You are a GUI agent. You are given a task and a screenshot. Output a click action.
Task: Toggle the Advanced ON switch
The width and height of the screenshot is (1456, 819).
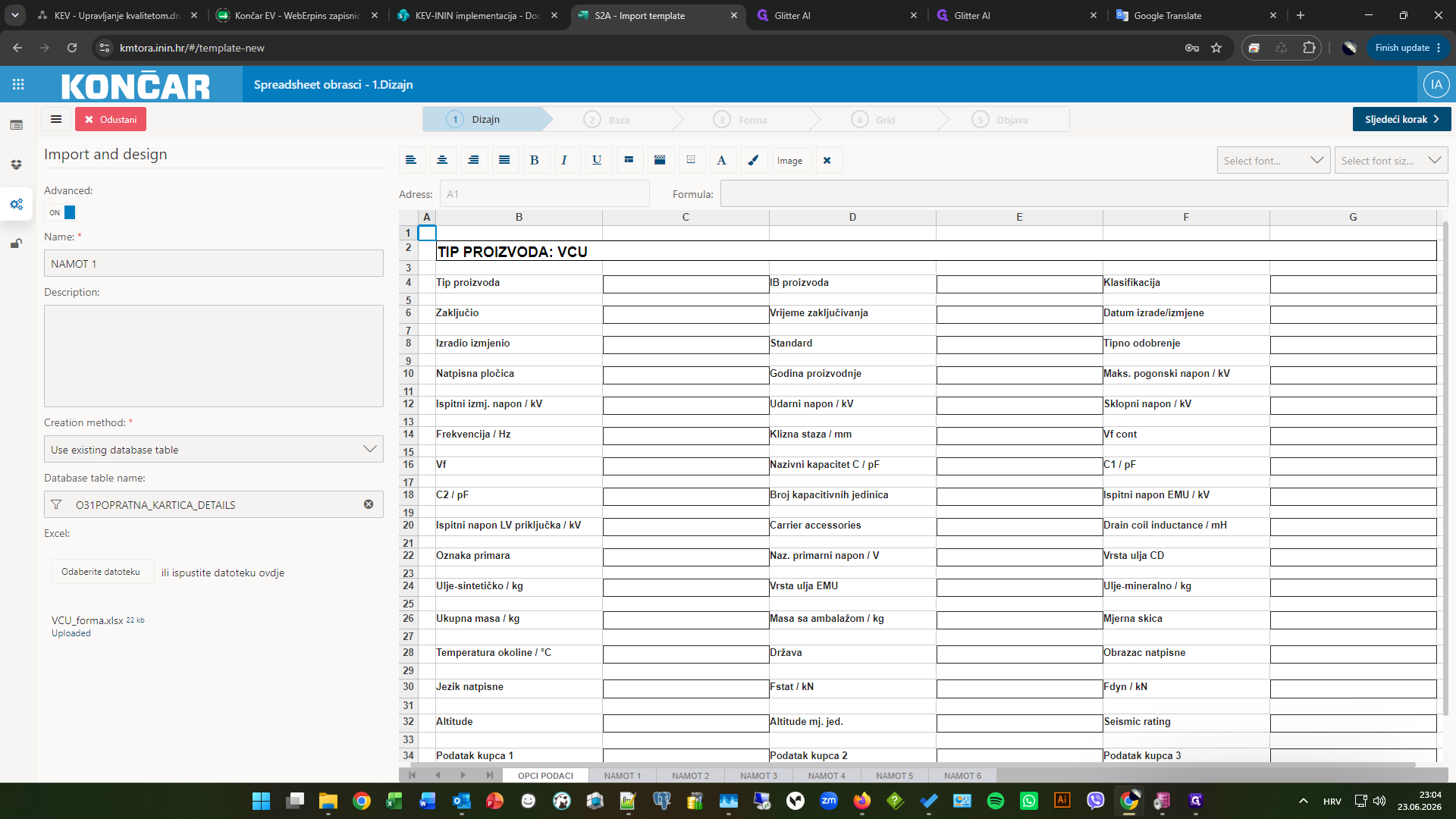point(61,212)
